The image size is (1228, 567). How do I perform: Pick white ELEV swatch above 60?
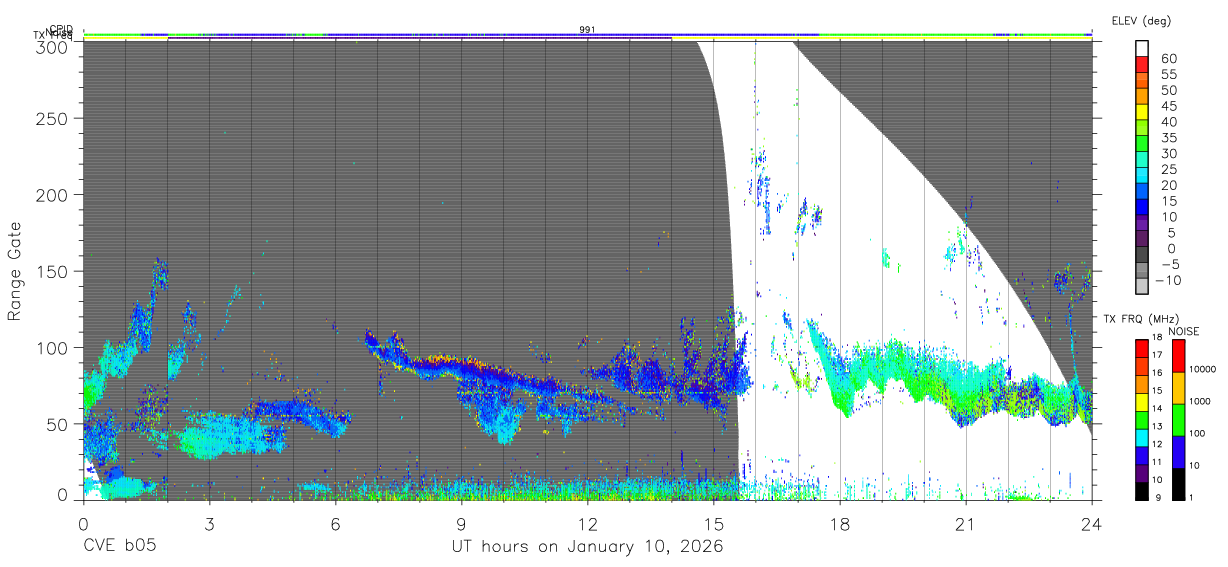click(1143, 49)
